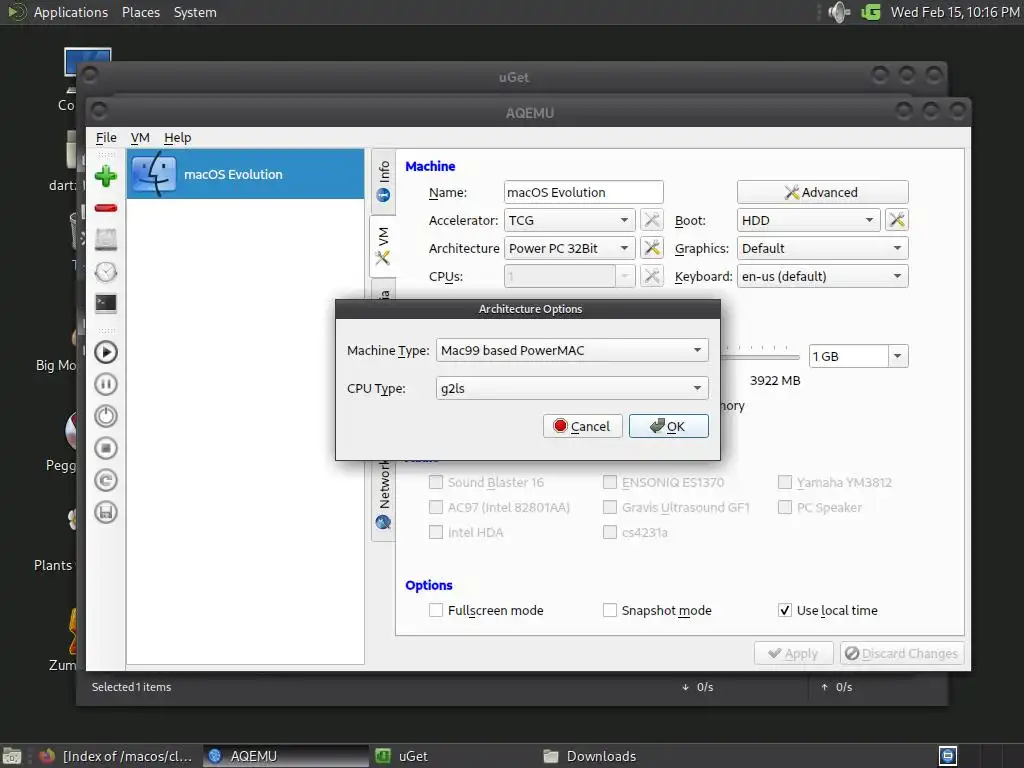Open the terminal icon in the AQEMU toolbar

point(106,304)
